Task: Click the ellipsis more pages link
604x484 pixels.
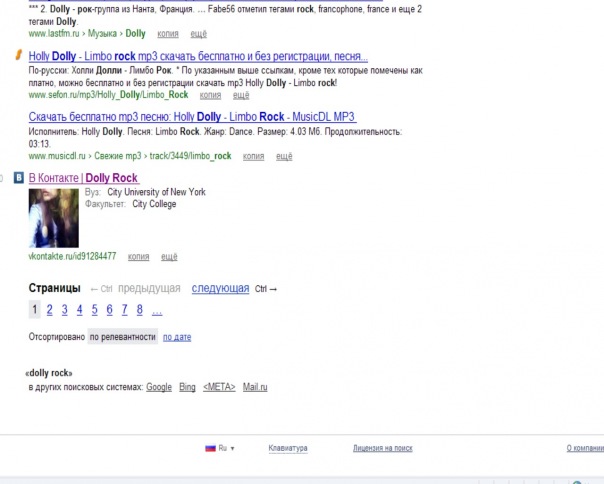Action: coord(157,311)
